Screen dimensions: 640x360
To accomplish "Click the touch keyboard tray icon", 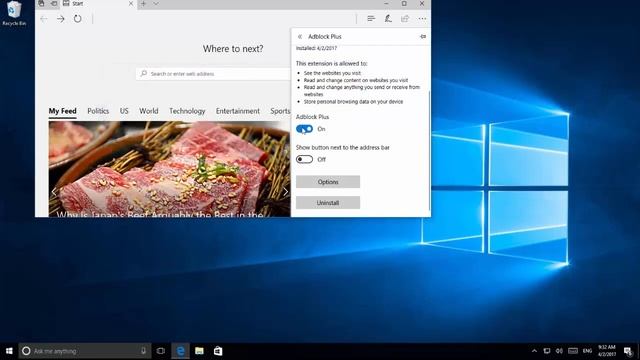I will coord(573,351).
